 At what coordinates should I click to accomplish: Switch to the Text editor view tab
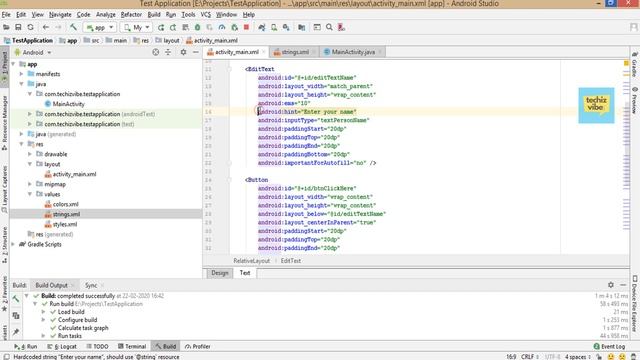244,273
